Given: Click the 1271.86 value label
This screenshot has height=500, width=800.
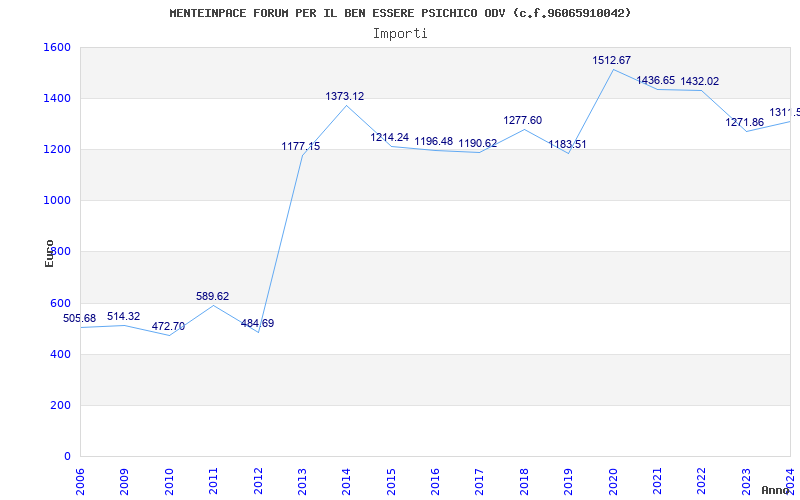Looking at the screenshot, I should click(744, 122).
